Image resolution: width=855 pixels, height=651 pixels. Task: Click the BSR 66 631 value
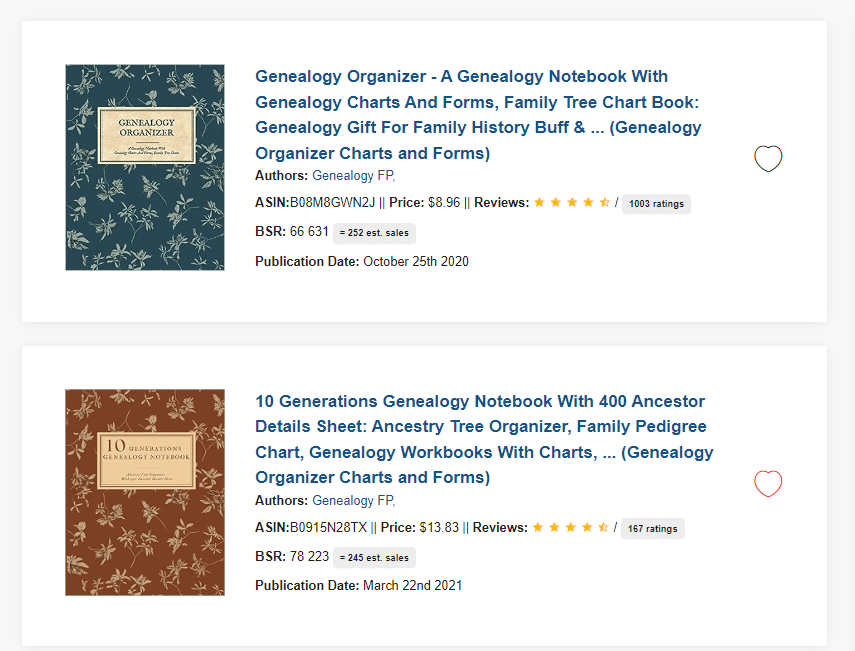pos(309,232)
